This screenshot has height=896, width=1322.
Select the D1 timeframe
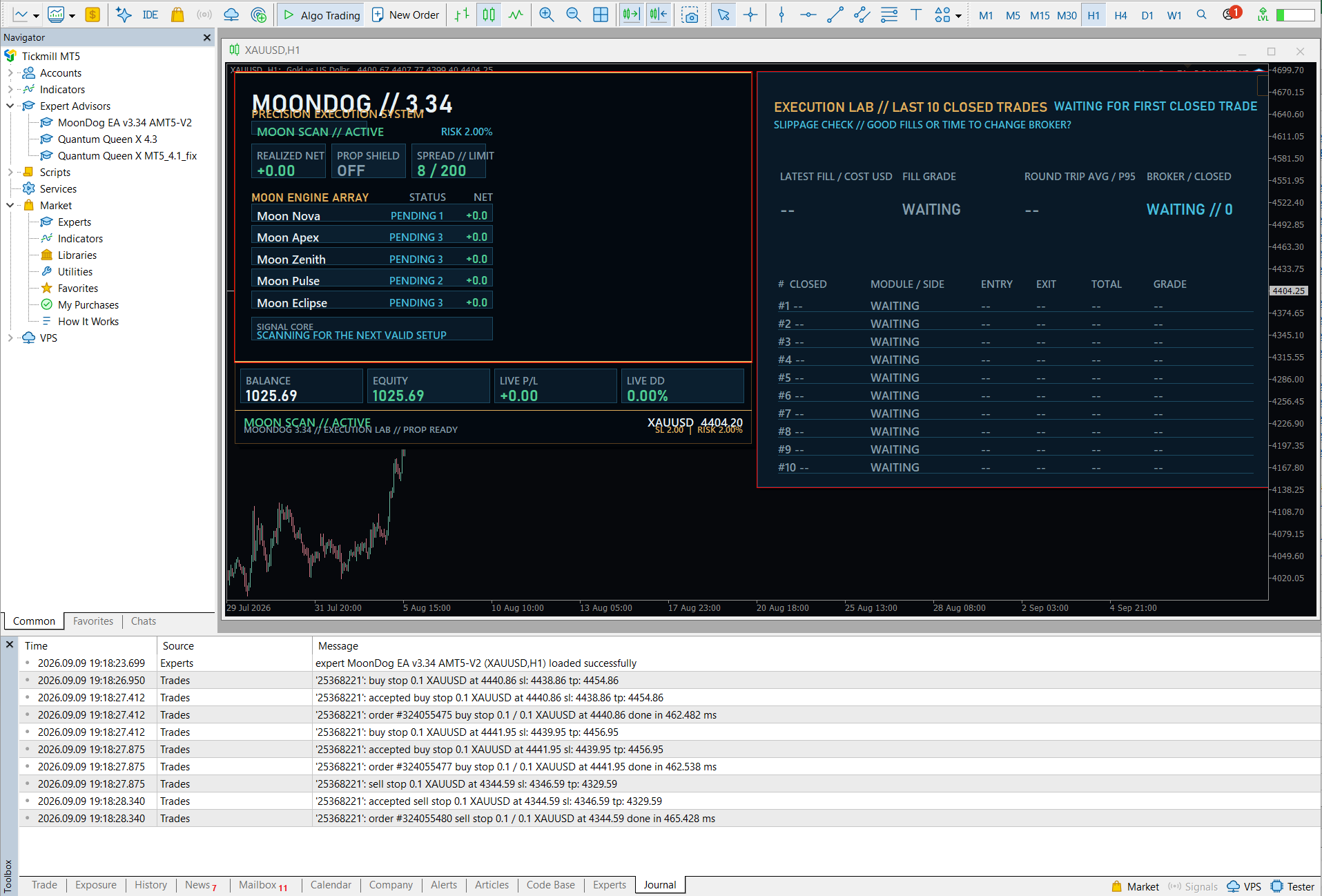coord(1147,14)
